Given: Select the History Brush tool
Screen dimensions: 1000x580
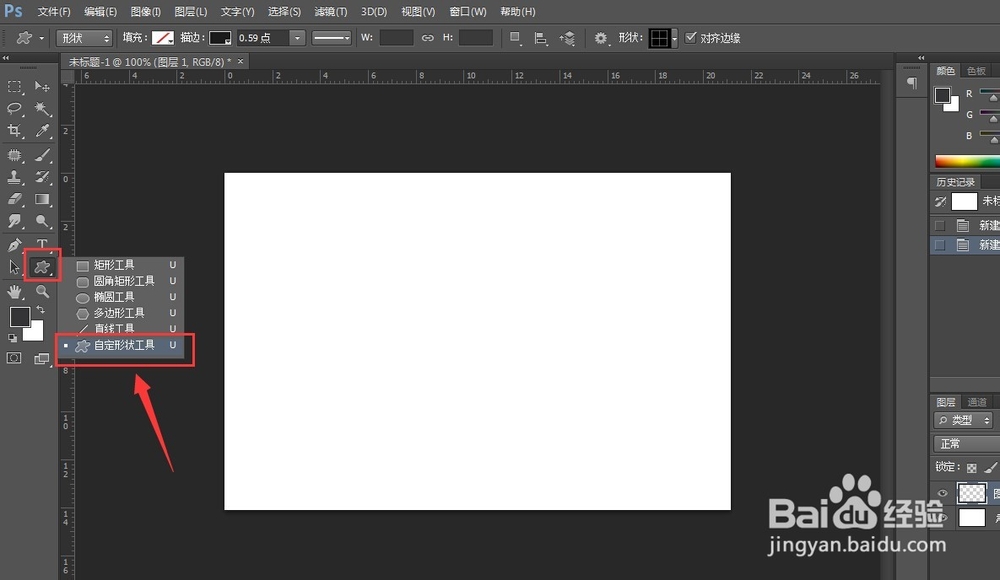Looking at the screenshot, I should pos(42,177).
